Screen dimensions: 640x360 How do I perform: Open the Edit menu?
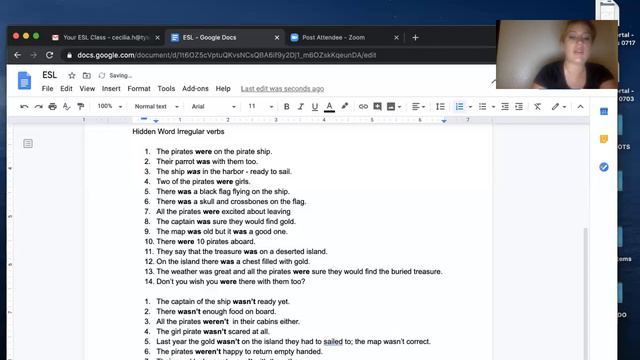[x=66, y=89]
